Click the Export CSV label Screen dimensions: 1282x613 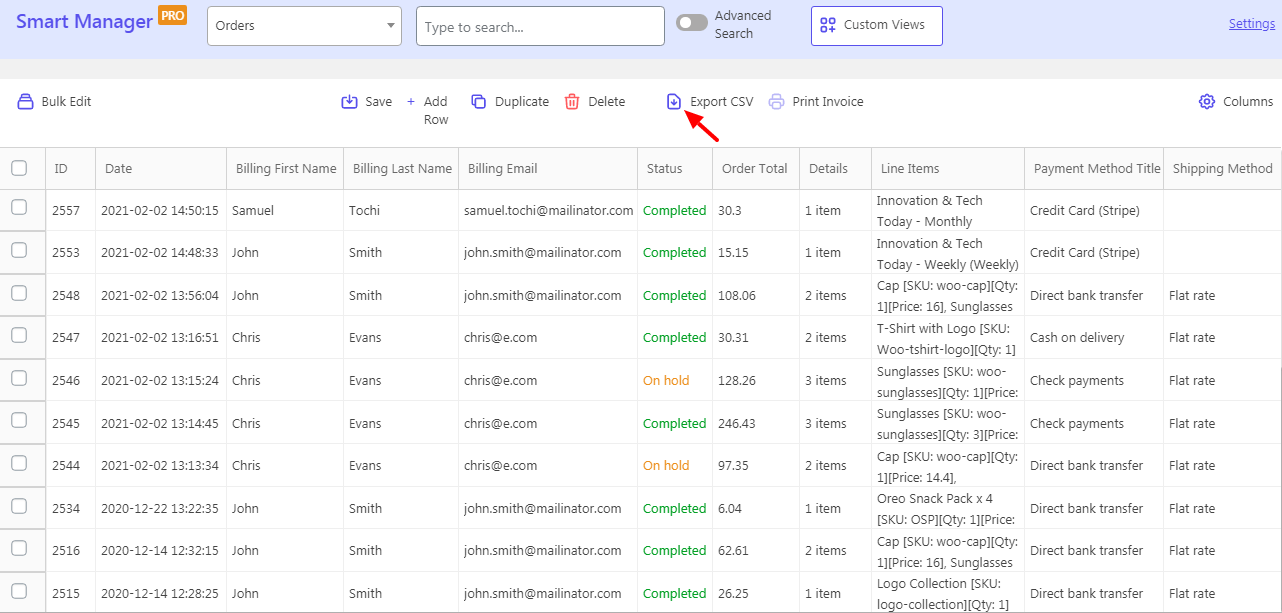click(x=722, y=101)
